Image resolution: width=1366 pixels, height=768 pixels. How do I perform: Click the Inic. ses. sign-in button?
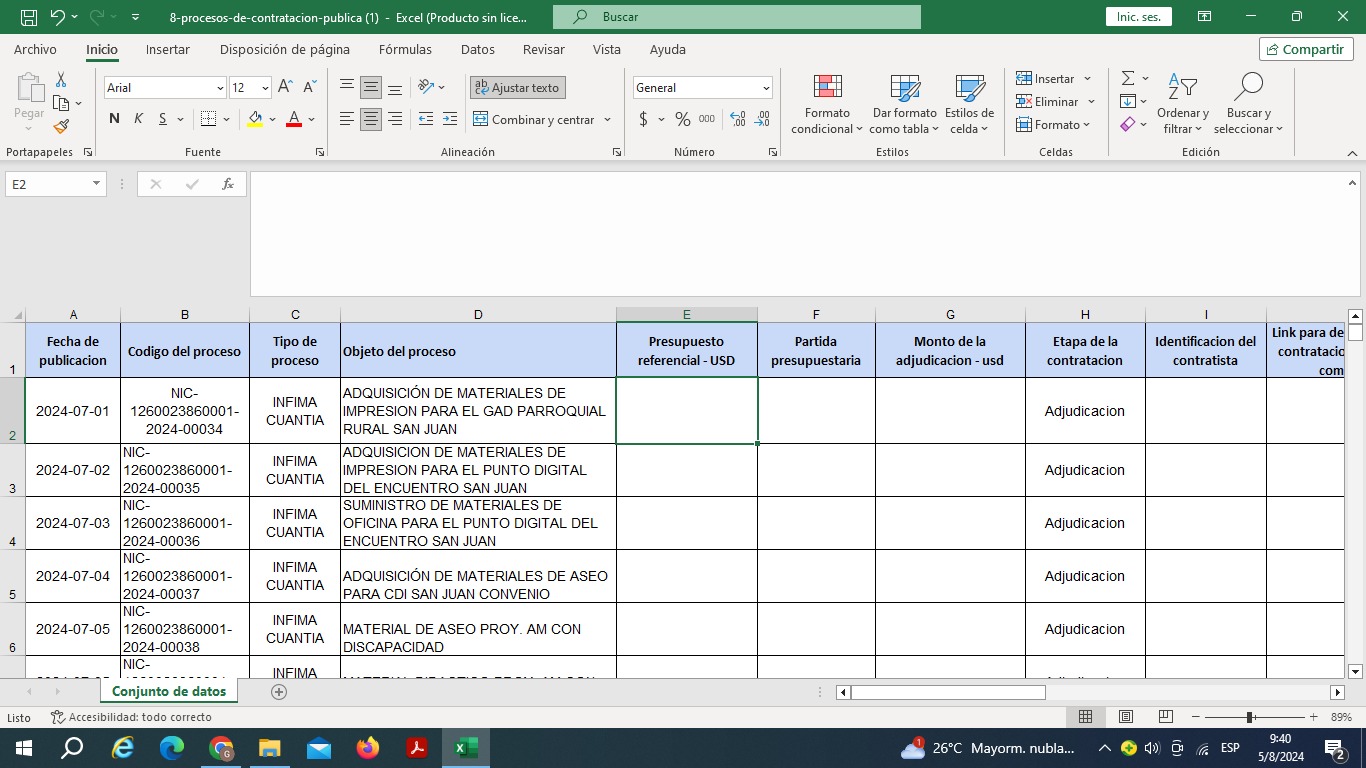[x=1138, y=17]
